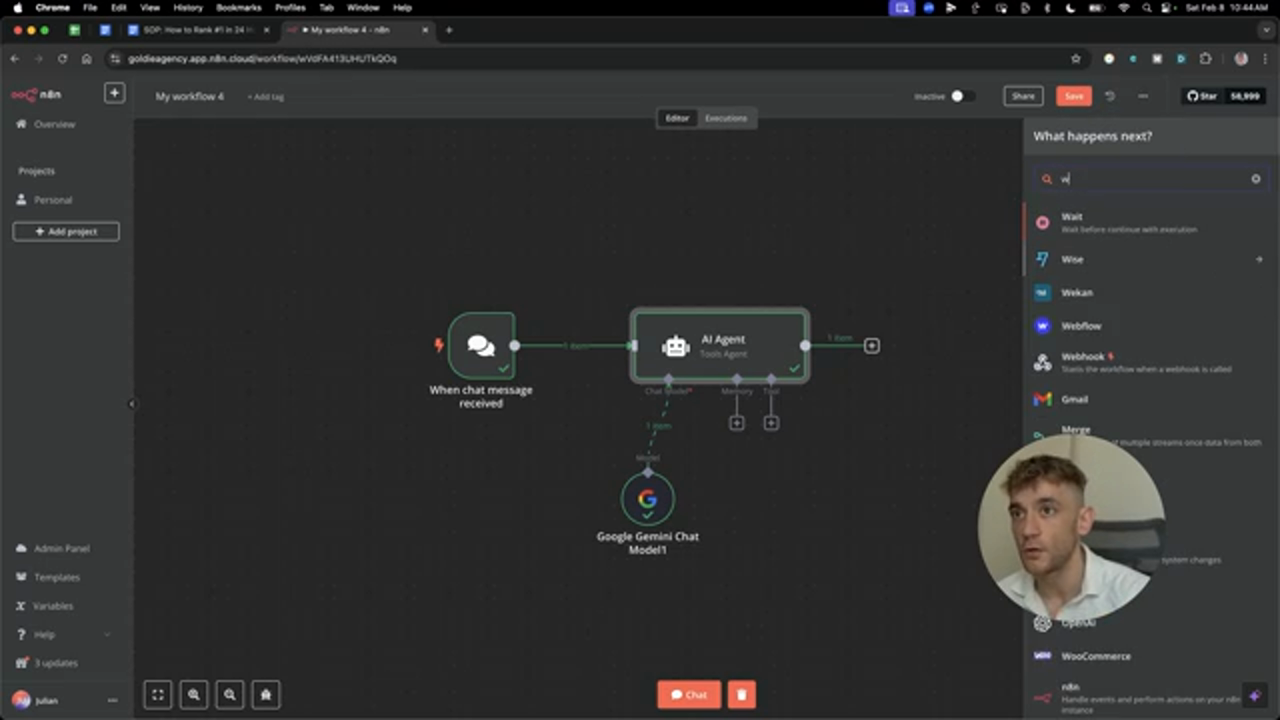The width and height of the screenshot is (1280, 720).
Task: Save the workflow
Action: click(x=1074, y=96)
